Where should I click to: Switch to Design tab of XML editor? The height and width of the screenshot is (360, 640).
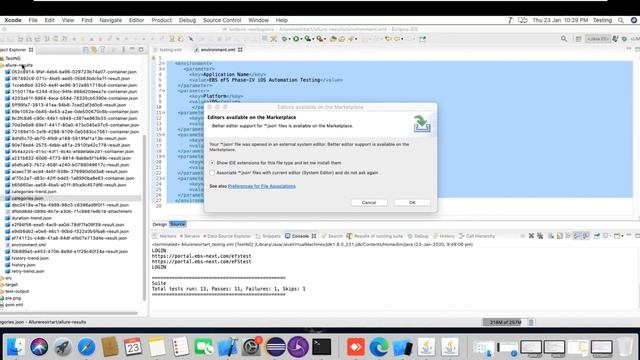tap(160, 224)
